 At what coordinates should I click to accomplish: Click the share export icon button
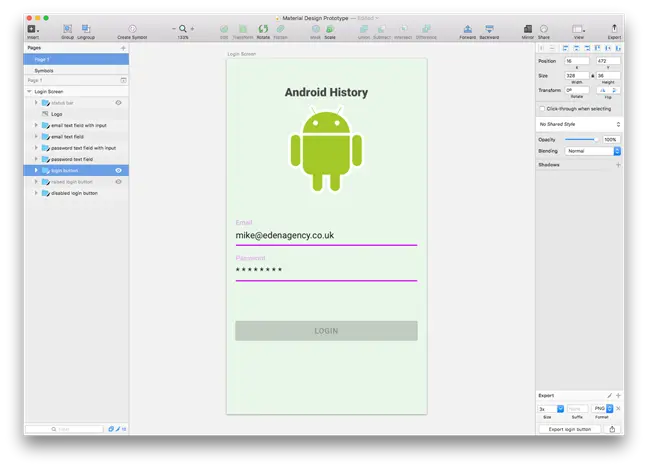(x=612, y=429)
